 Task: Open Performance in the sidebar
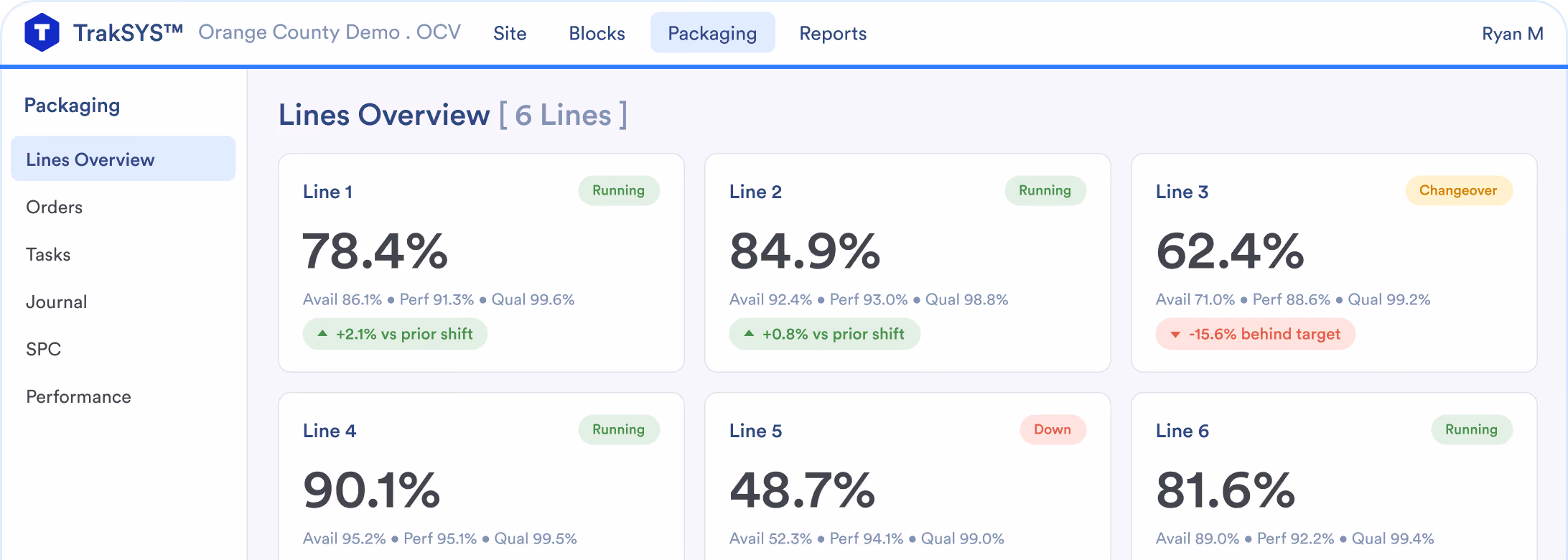point(78,396)
